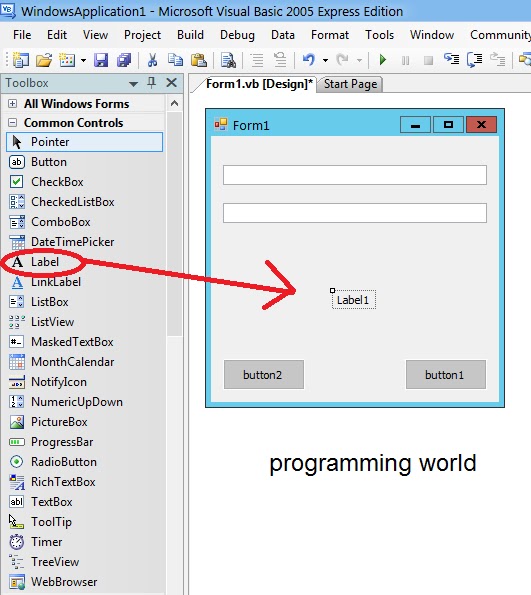
Task: Open the Data menu
Action: pos(283,35)
